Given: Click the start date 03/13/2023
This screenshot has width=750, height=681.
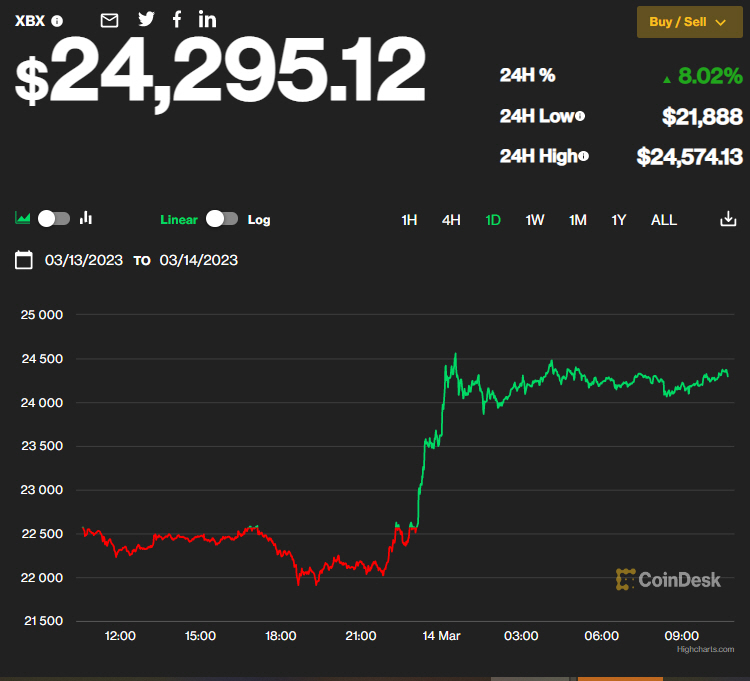Looking at the screenshot, I should click(x=84, y=260).
